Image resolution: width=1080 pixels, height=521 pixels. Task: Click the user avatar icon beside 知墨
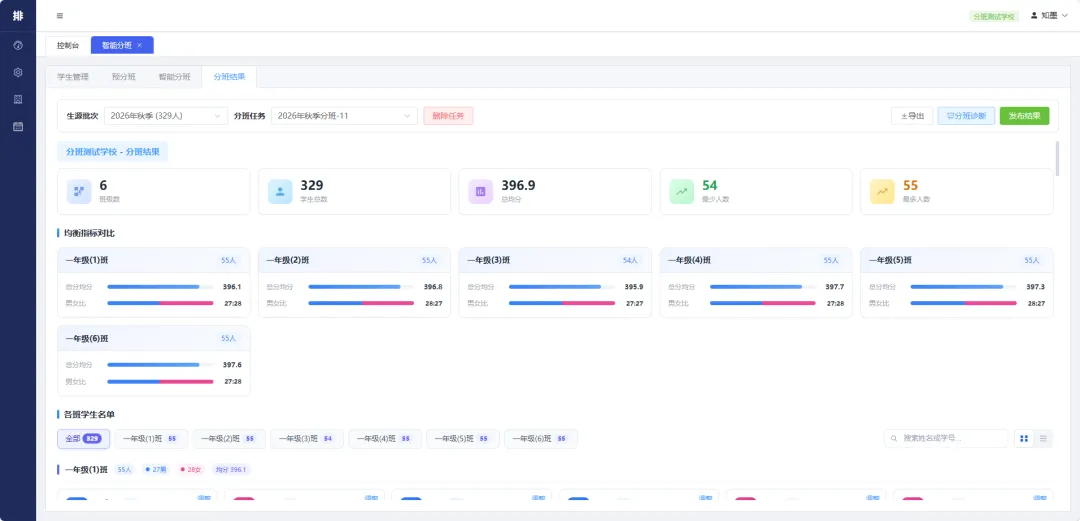point(1034,15)
